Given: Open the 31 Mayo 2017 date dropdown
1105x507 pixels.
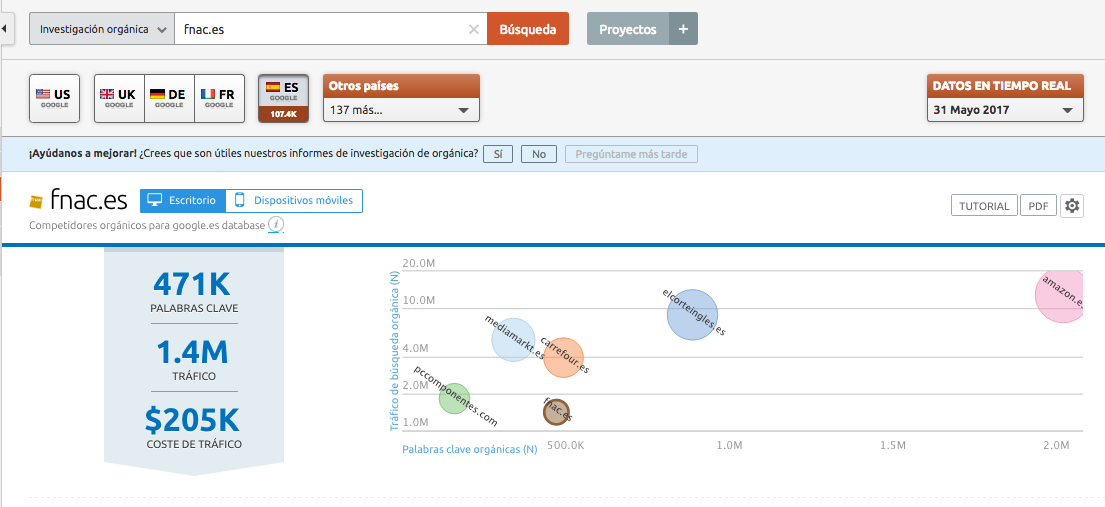Looking at the screenshot, I should [x=1005, y=110].
